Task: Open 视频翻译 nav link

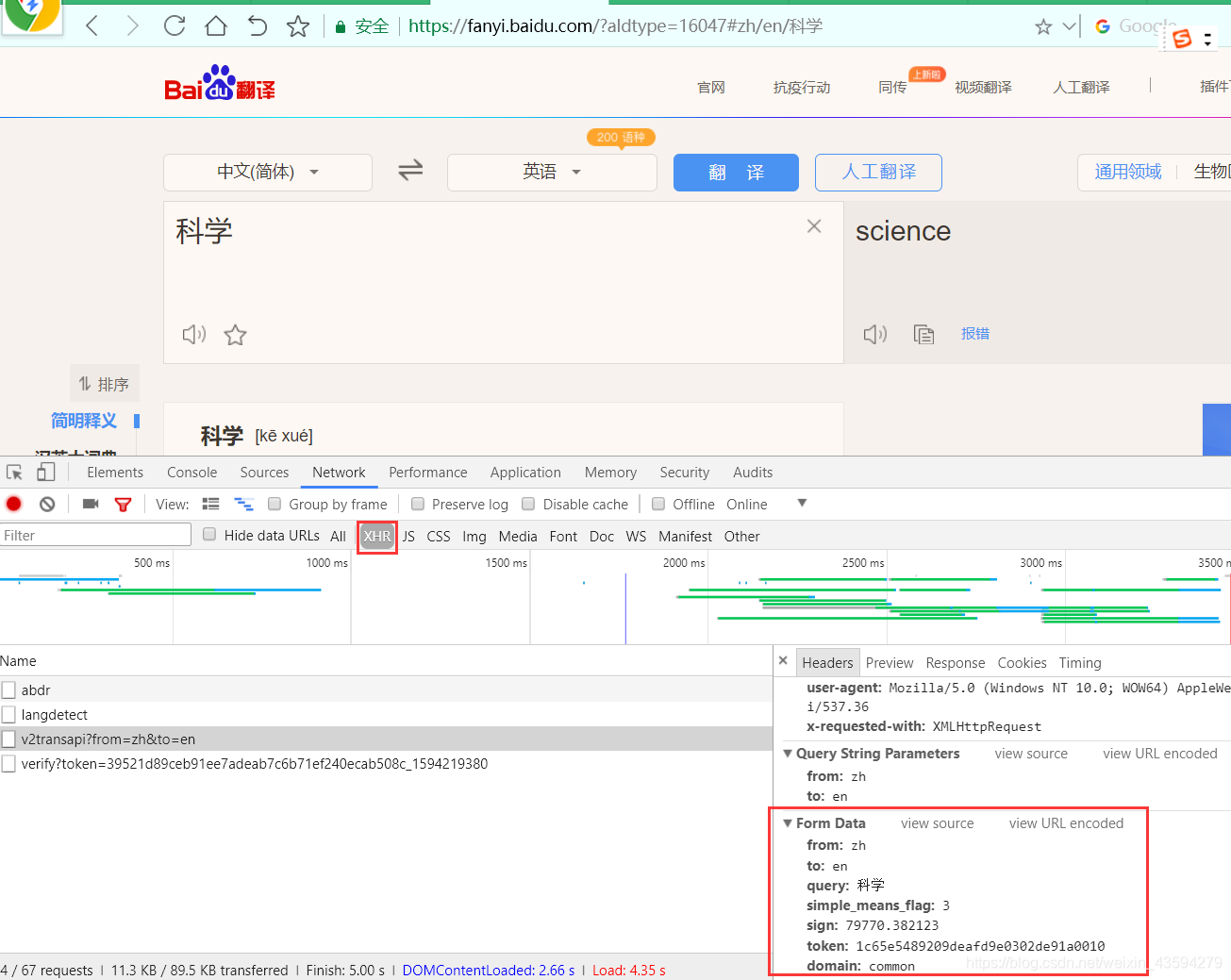Action: (x=983, y=88)
